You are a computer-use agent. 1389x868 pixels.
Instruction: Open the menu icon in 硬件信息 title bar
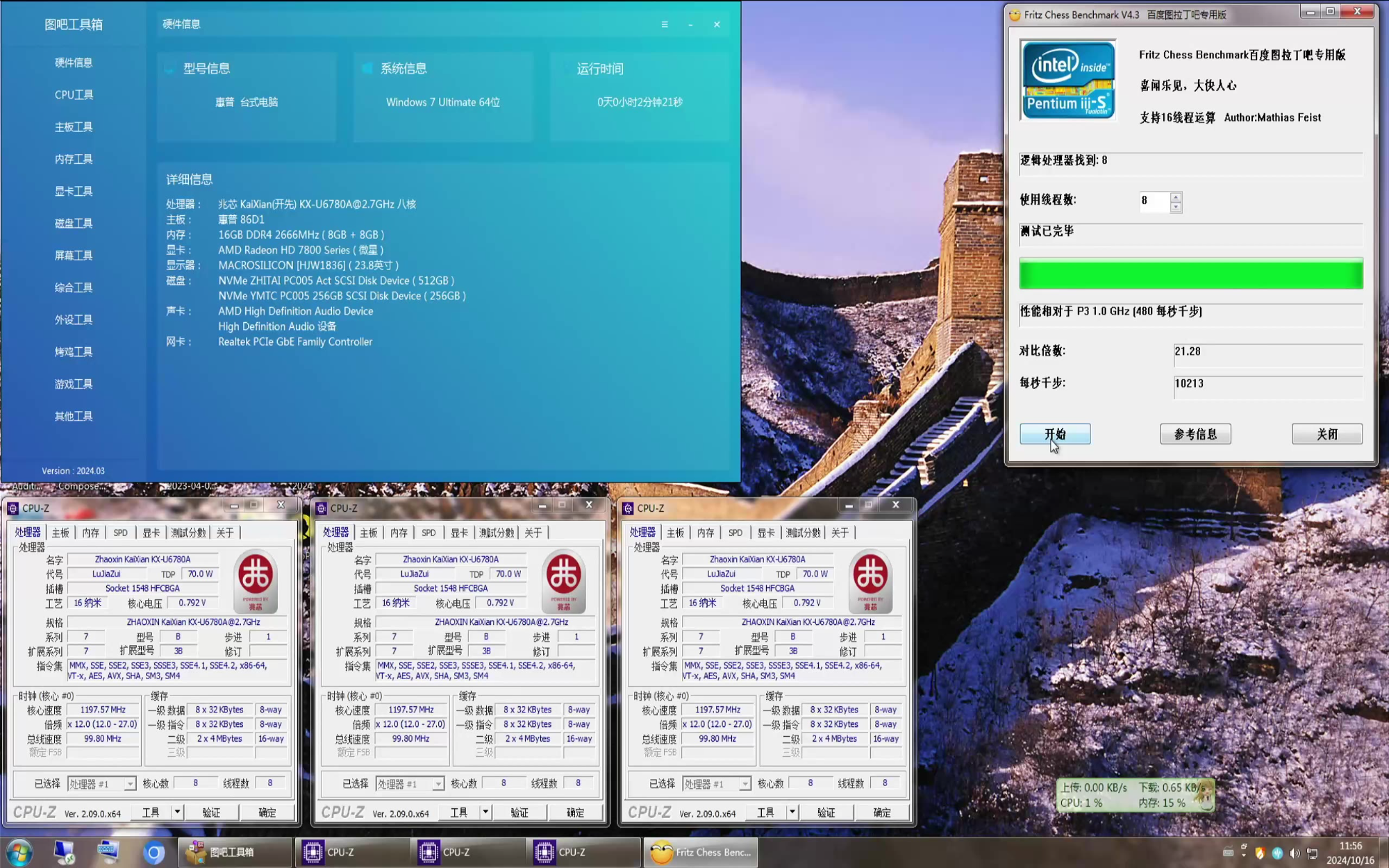tap(665, 24)
